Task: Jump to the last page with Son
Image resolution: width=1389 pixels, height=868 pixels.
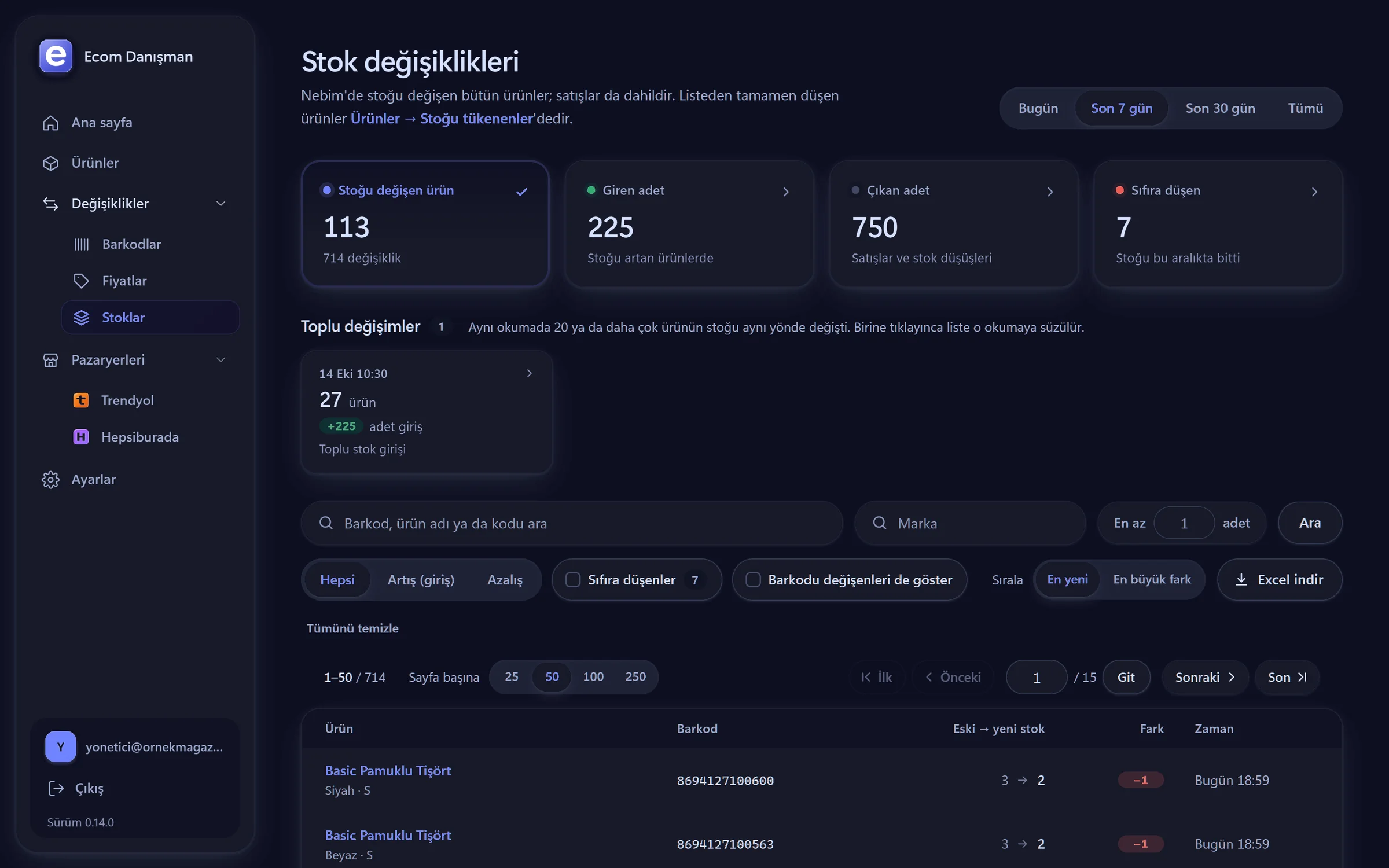Action: 1287,677
